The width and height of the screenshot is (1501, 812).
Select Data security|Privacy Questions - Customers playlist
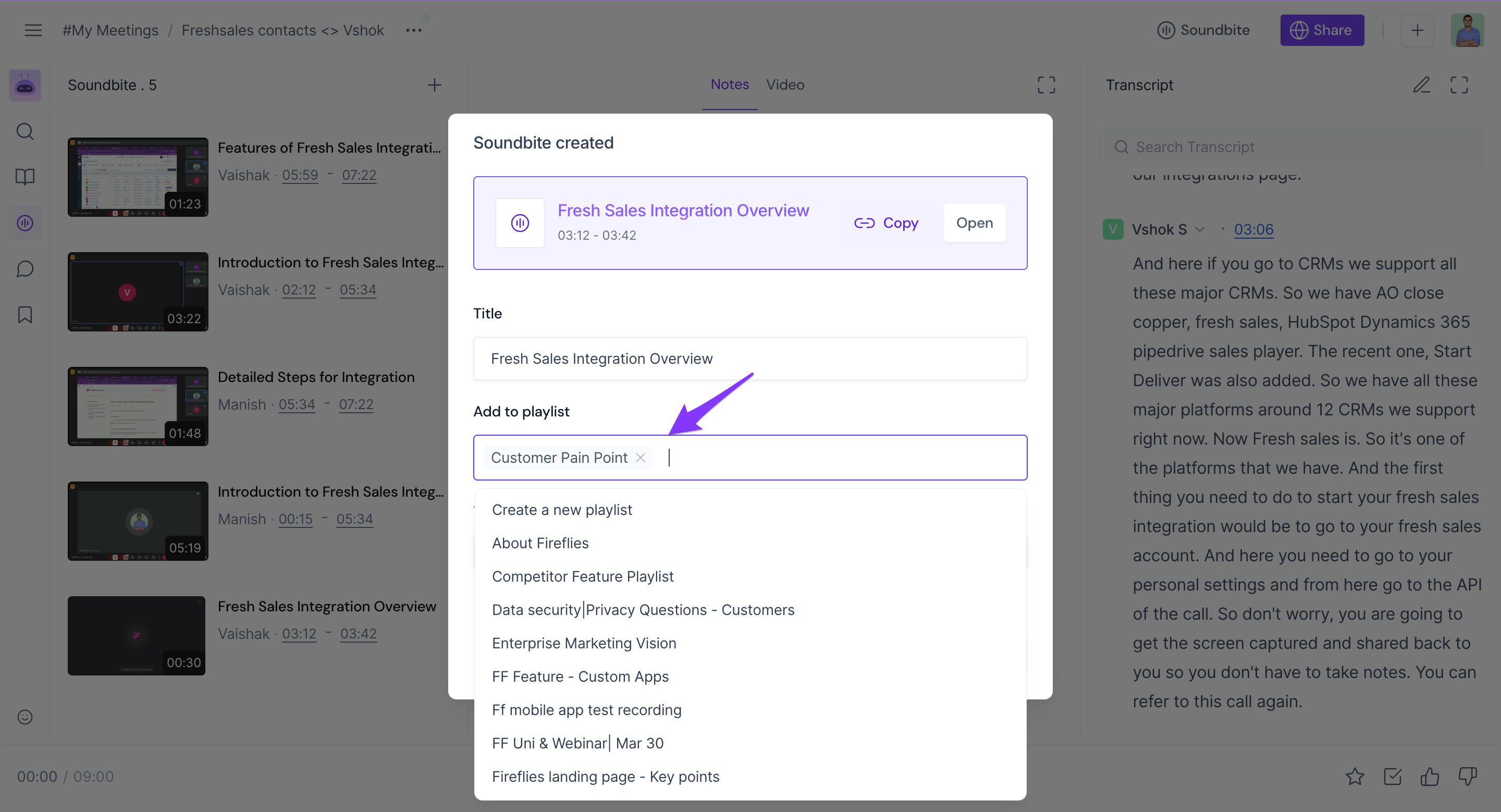click(x=750, y=610)
